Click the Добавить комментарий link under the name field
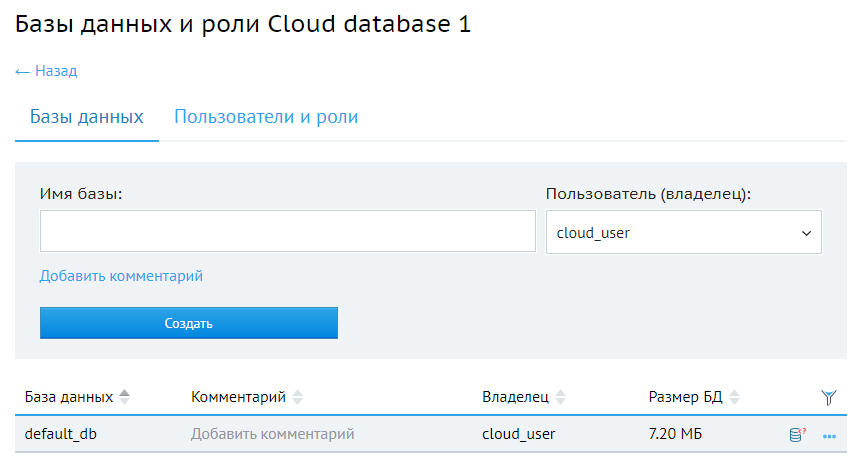The image size is (856, 464). pos(121,275)
